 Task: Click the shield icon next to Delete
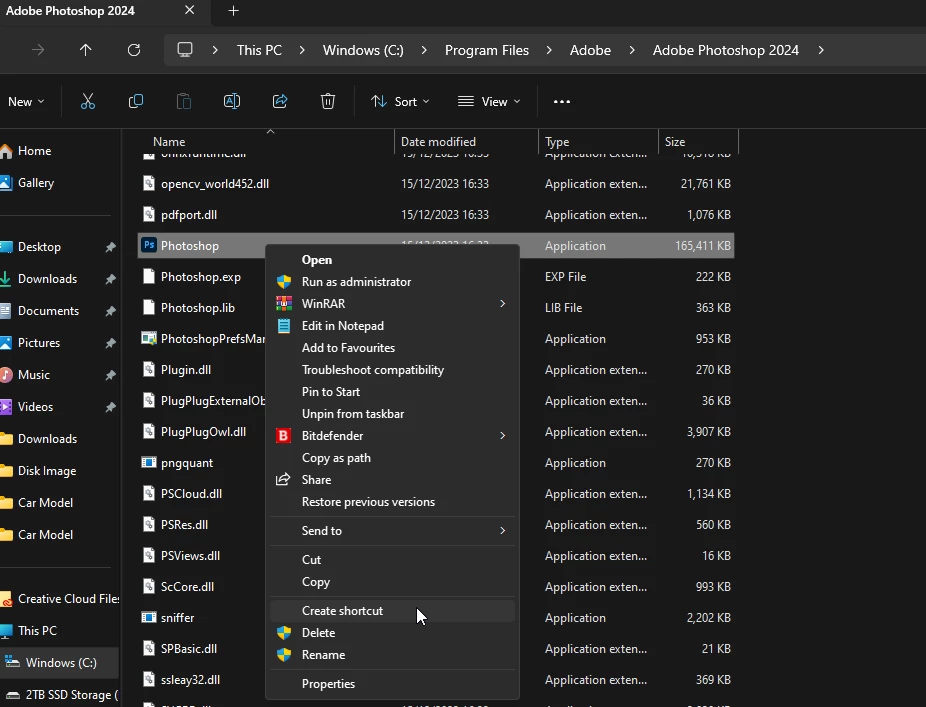coord(284,633)
